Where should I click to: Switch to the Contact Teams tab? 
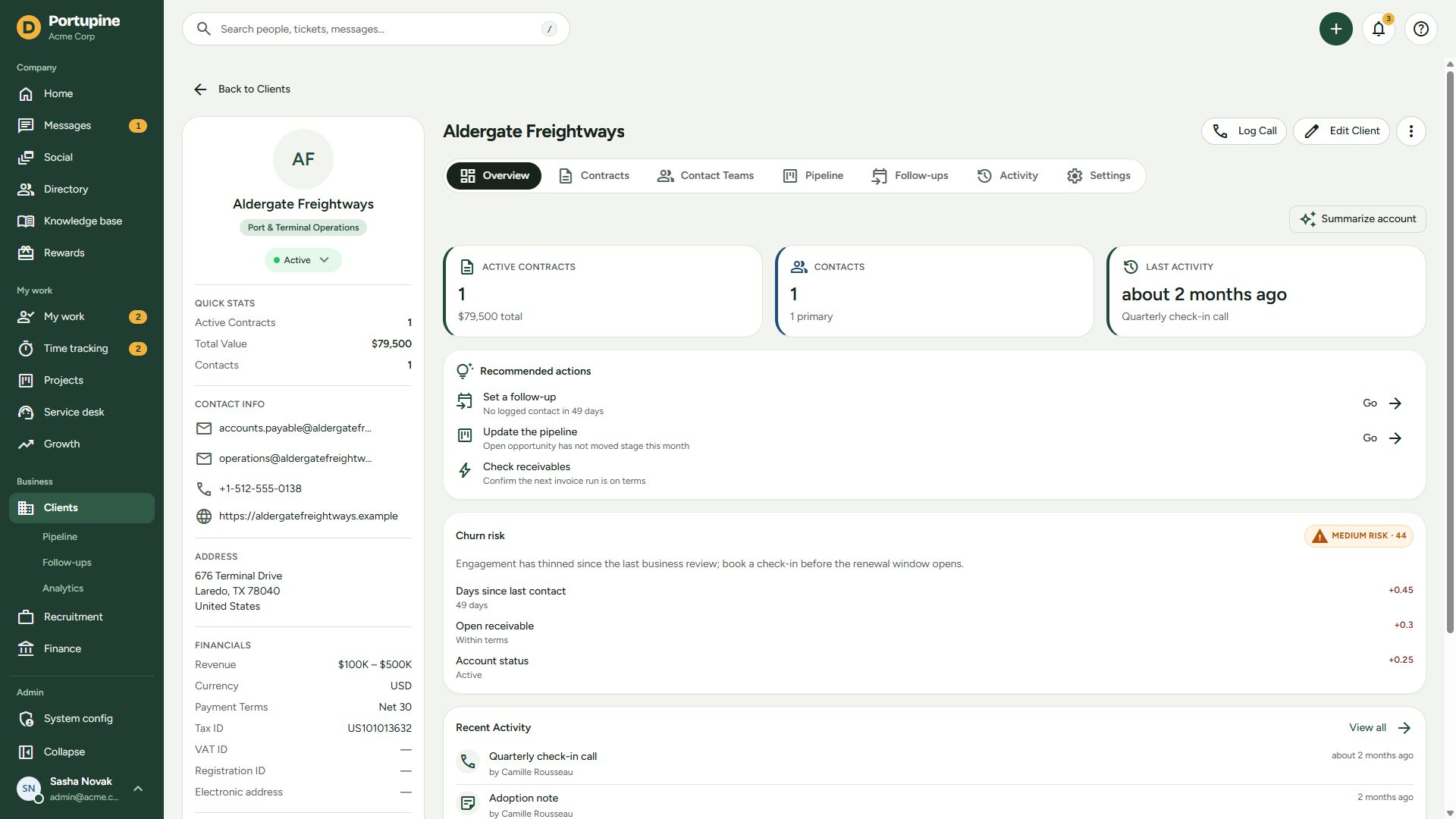705,176
